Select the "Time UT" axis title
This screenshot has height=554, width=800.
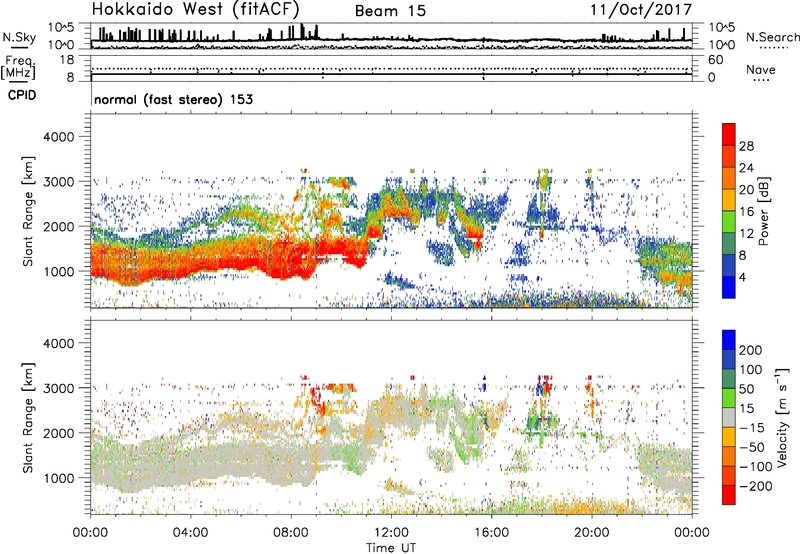coord(391,547)
